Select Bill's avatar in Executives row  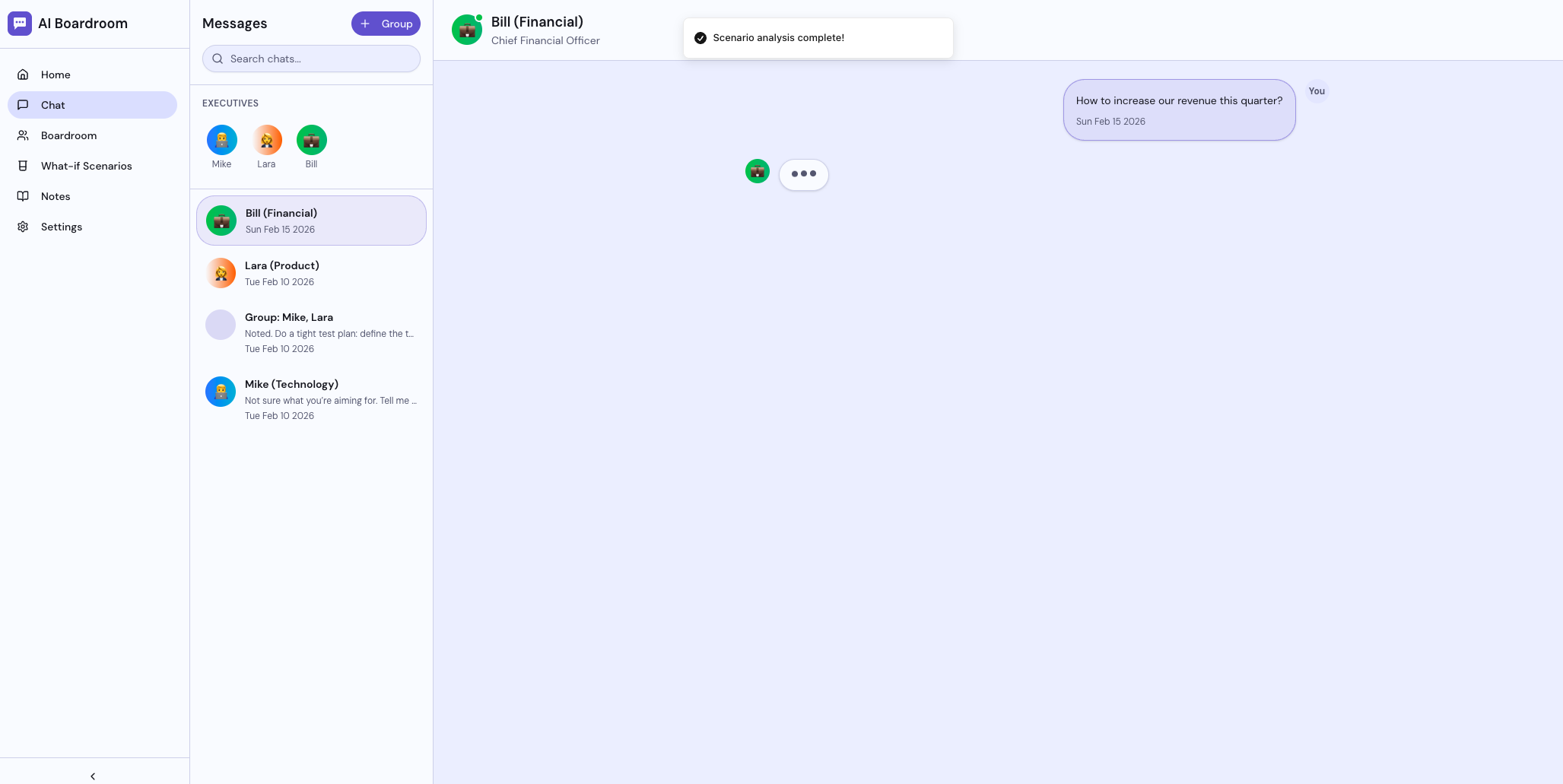click(311, 140)
